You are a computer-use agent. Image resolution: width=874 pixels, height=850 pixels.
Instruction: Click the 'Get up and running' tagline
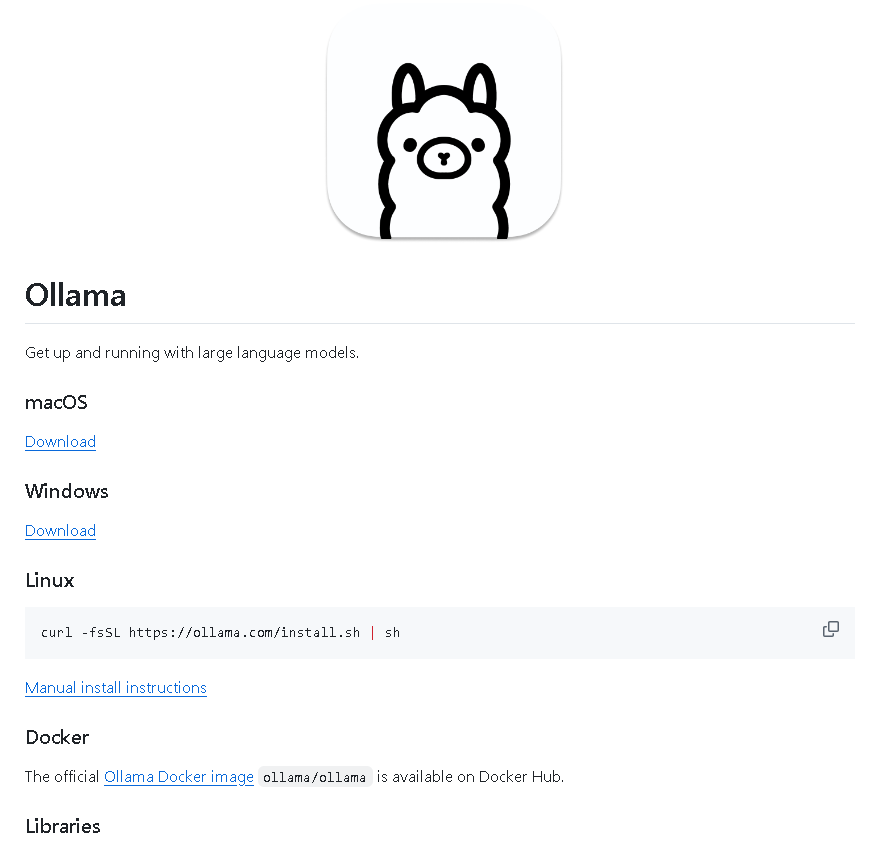coord(192,353)
